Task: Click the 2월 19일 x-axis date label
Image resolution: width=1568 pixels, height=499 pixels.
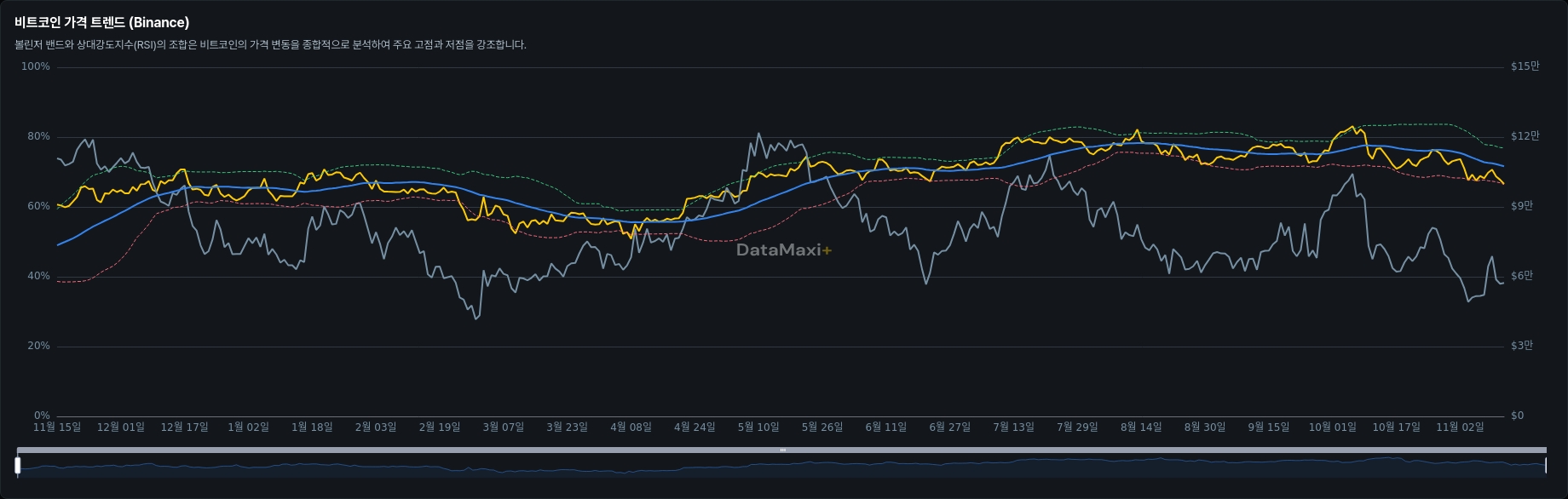Action: pos(440,427)
